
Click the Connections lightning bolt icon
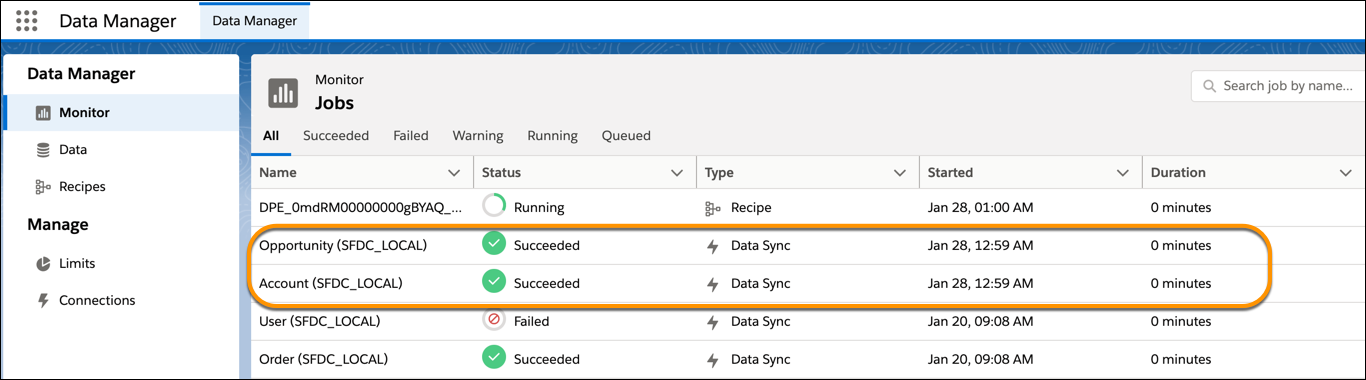43,300
